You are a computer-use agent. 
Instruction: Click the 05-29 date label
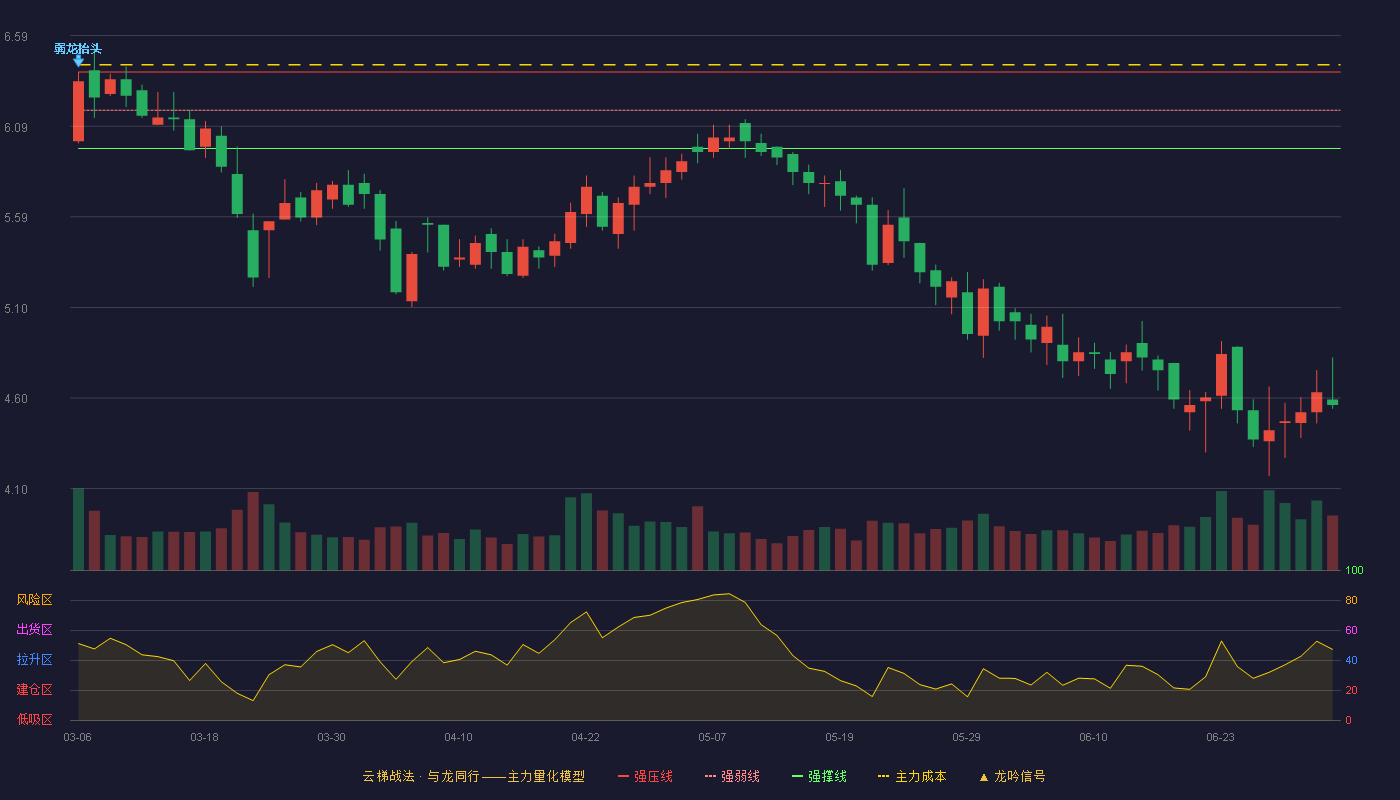click(966, 737)
